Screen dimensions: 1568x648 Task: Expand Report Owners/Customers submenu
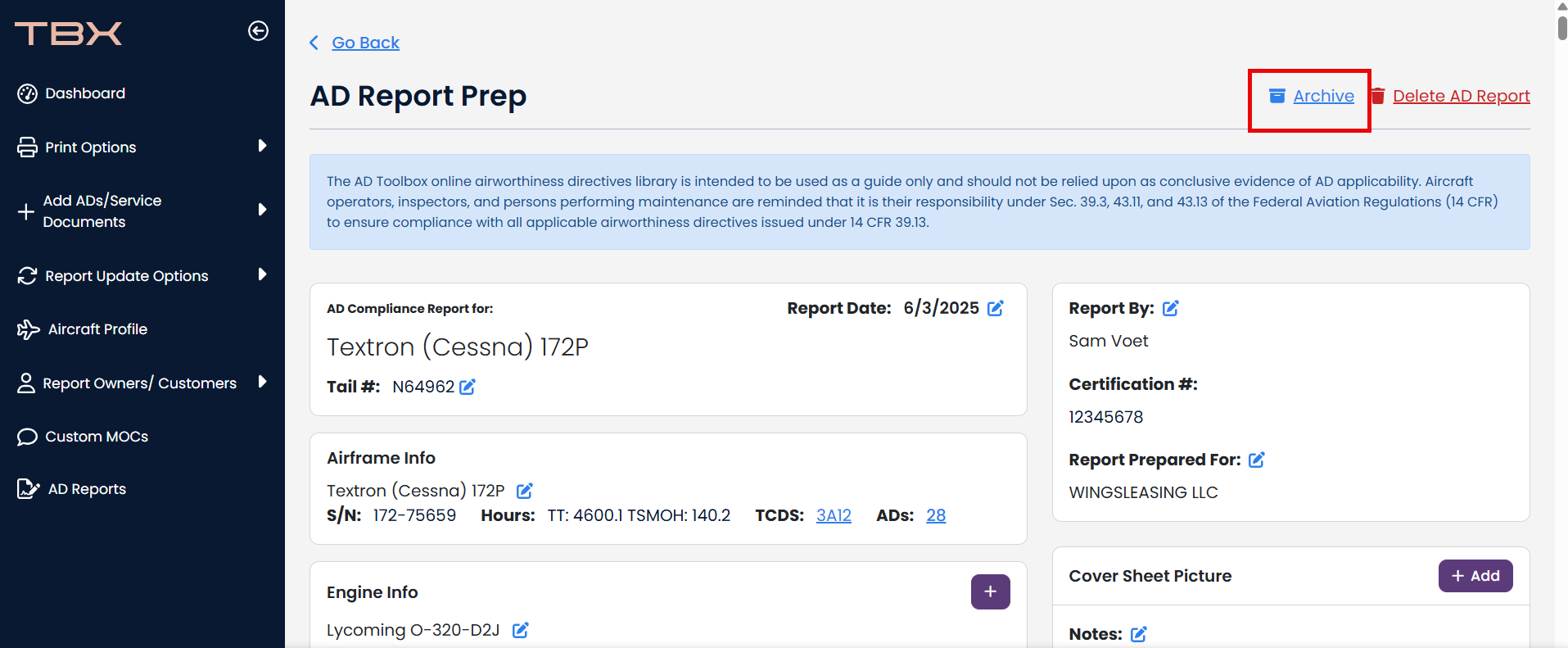point(262,382)
